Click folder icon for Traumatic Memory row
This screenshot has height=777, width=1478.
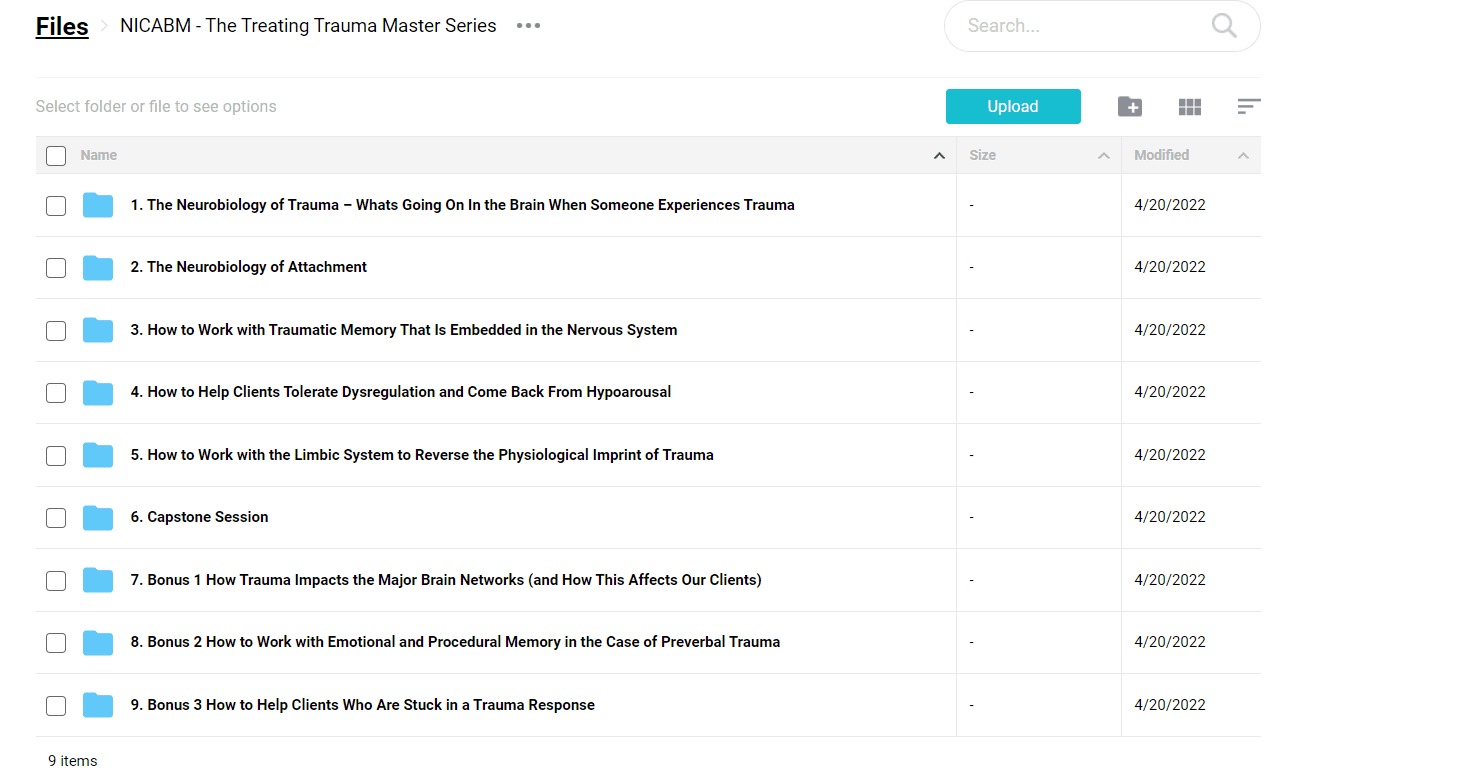[x=98, y=330]
